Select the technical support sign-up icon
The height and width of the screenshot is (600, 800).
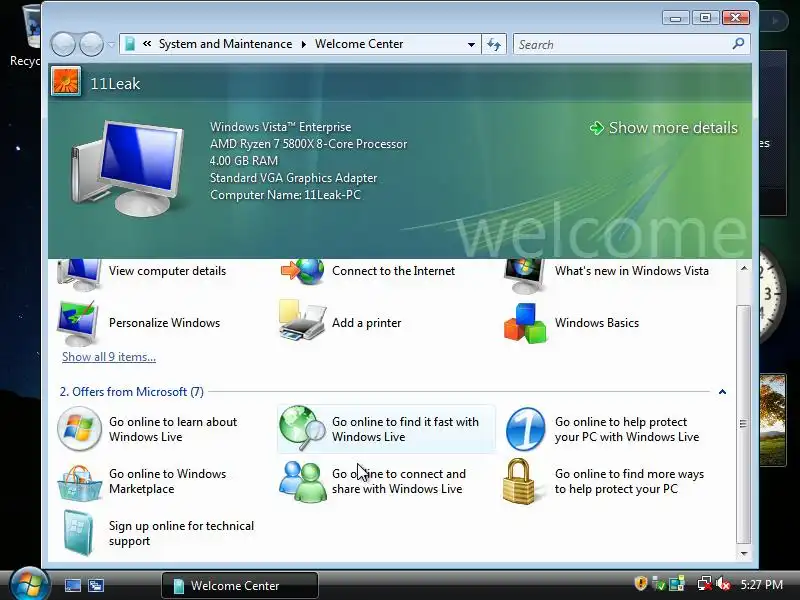(x=79, y=533)
